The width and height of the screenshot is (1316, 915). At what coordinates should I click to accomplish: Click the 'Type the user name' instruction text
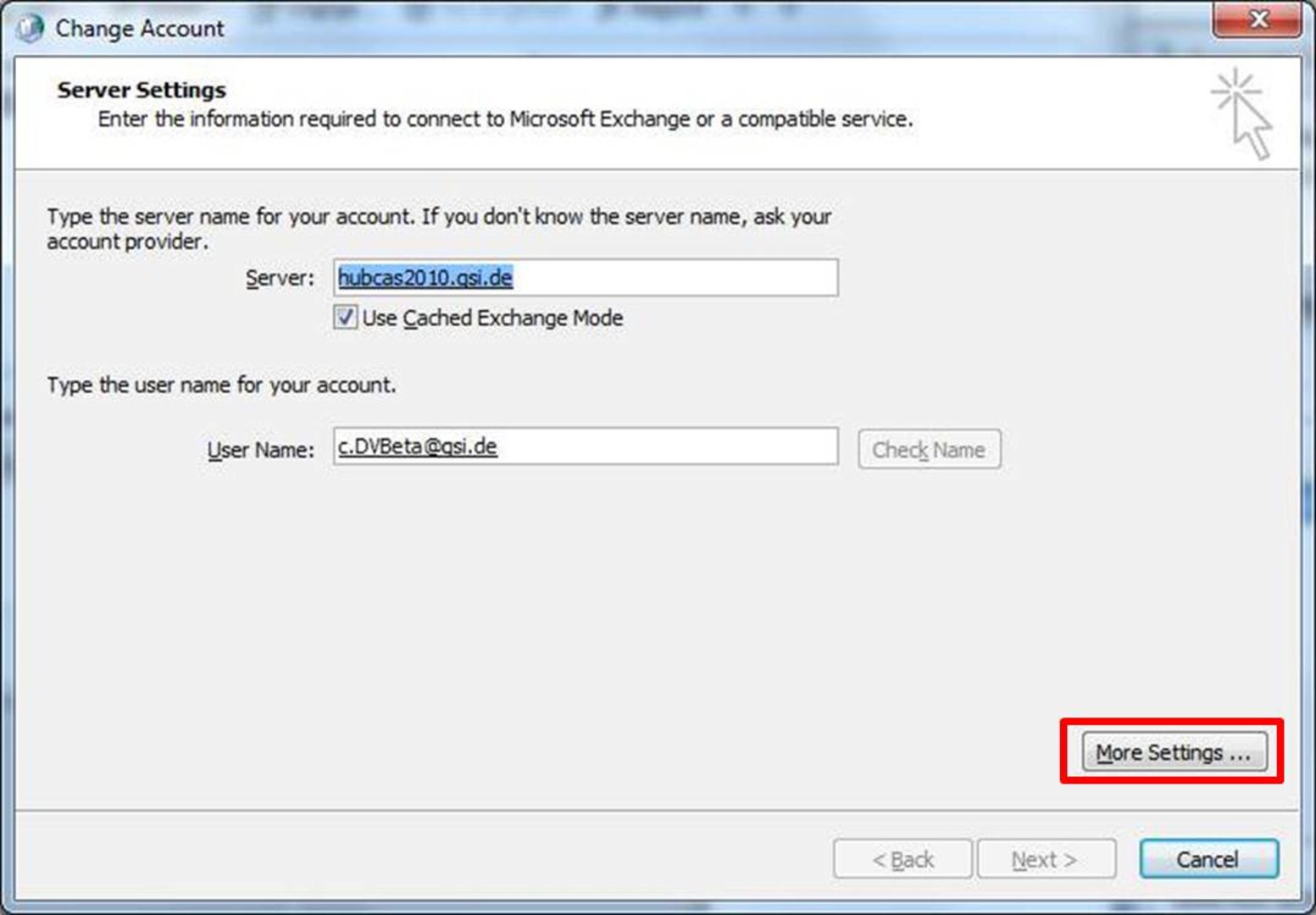pos(221,385)
